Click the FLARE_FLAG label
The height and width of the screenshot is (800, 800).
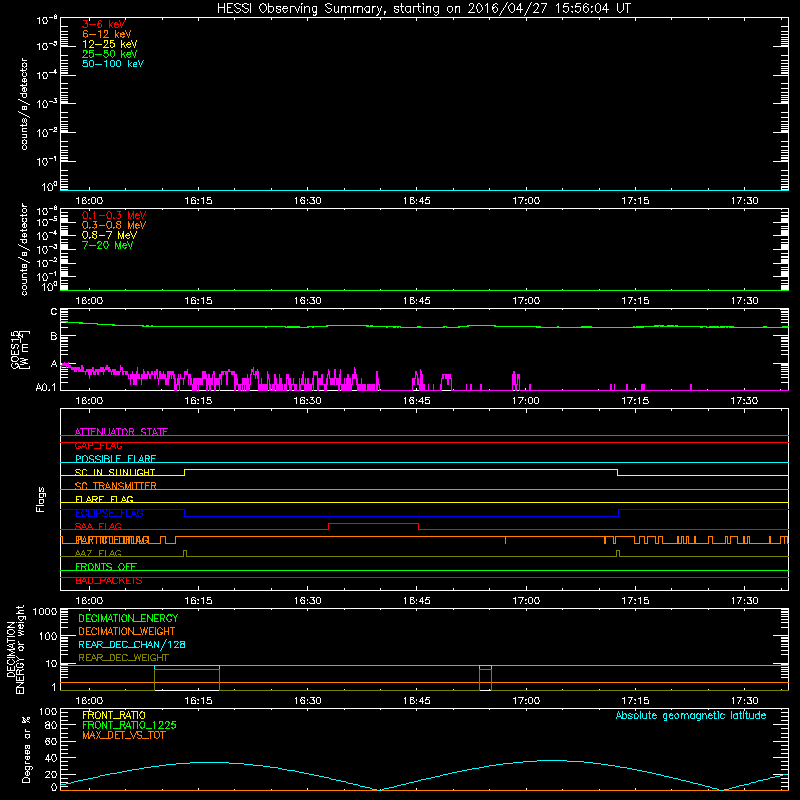tap(104, 499)
